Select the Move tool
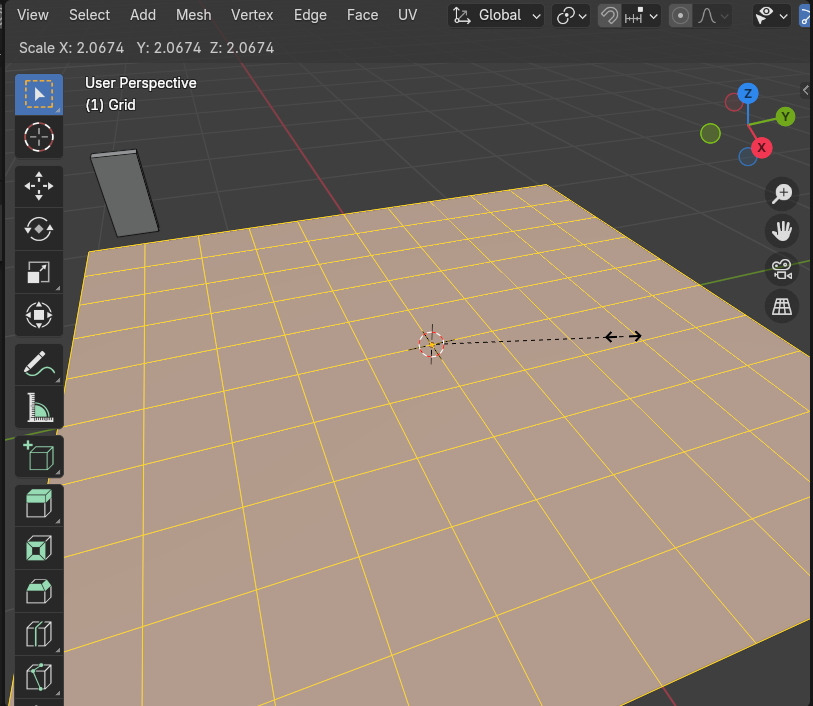Image resolution: width=813 pixels, height=706 pixels. (39, 186)
